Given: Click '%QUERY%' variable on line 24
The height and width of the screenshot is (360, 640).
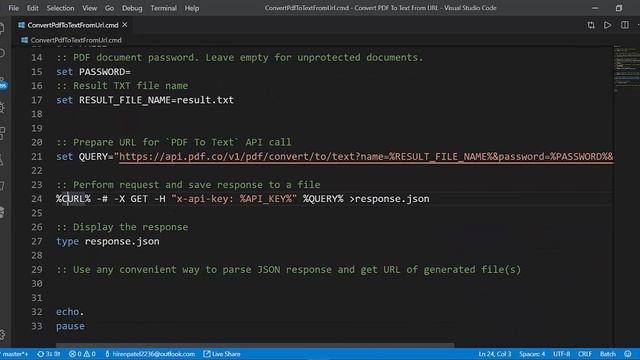Looking at the screenshot, I should click(323, 199).
